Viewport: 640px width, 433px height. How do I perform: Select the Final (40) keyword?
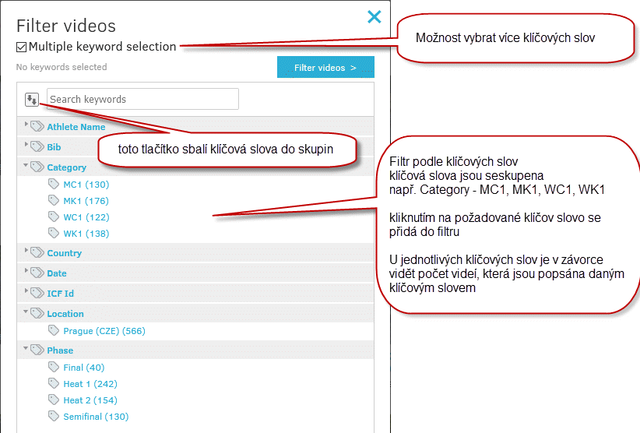pos(84,367)
